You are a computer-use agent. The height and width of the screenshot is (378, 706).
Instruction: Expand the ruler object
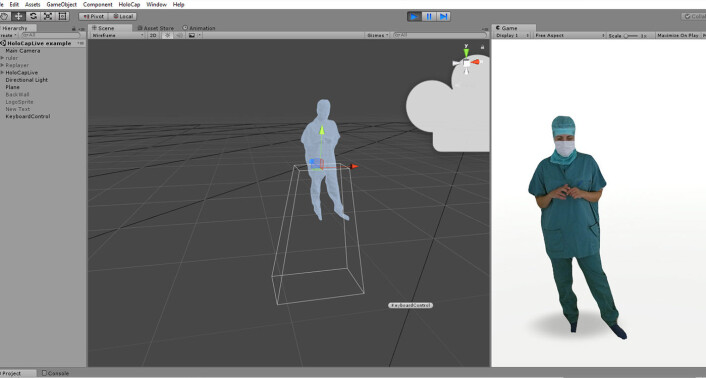2,58
